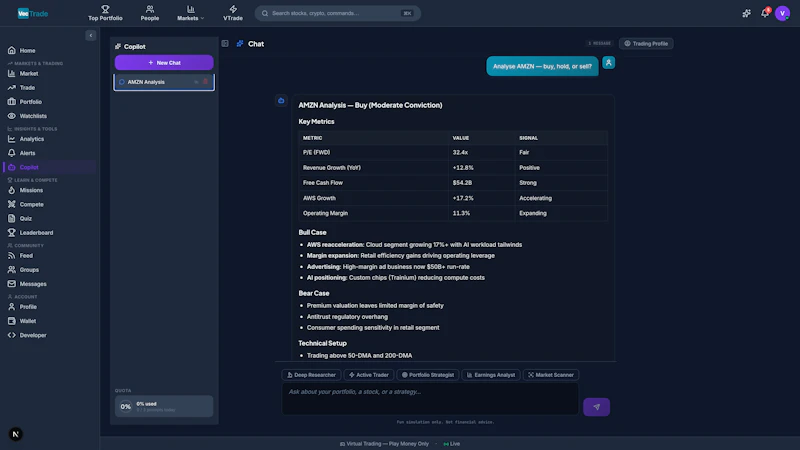The image size is (800, 450).
Task: Select the Active Trader agent
Action: pyautogui.click(x=369, y=375)
